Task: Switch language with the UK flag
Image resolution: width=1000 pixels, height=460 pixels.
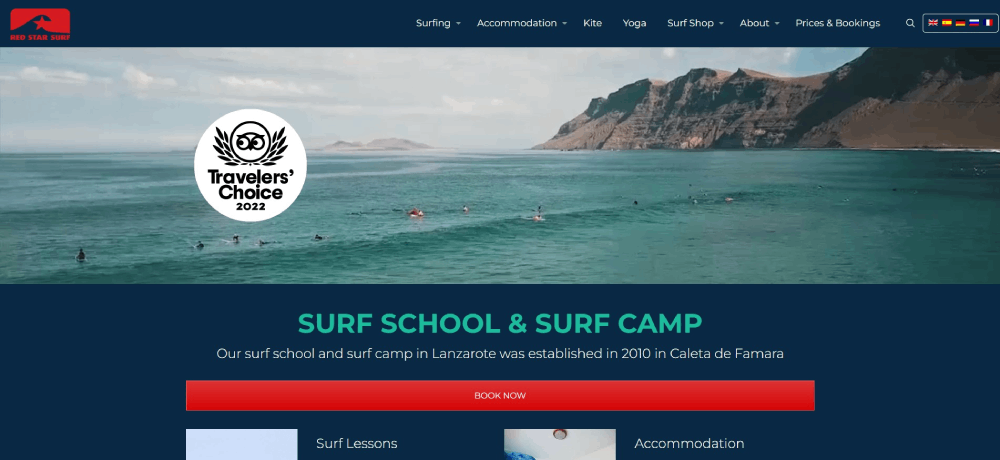Action: click(933, 22)
